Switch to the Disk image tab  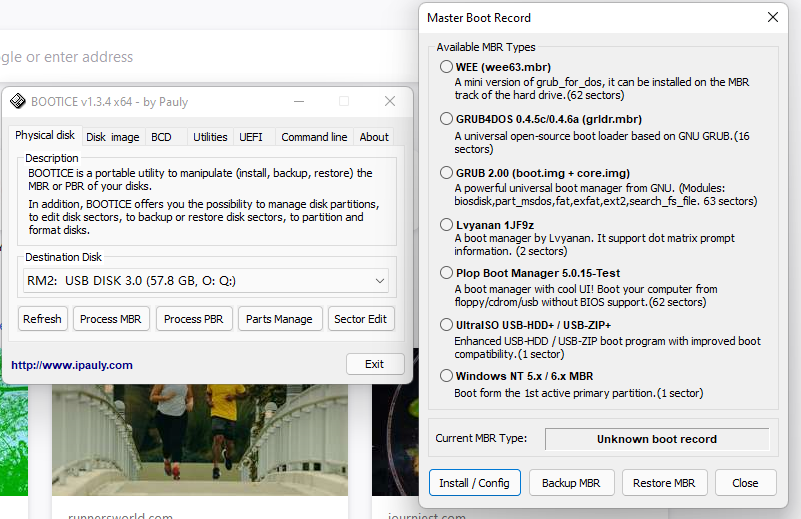[113, 137]
